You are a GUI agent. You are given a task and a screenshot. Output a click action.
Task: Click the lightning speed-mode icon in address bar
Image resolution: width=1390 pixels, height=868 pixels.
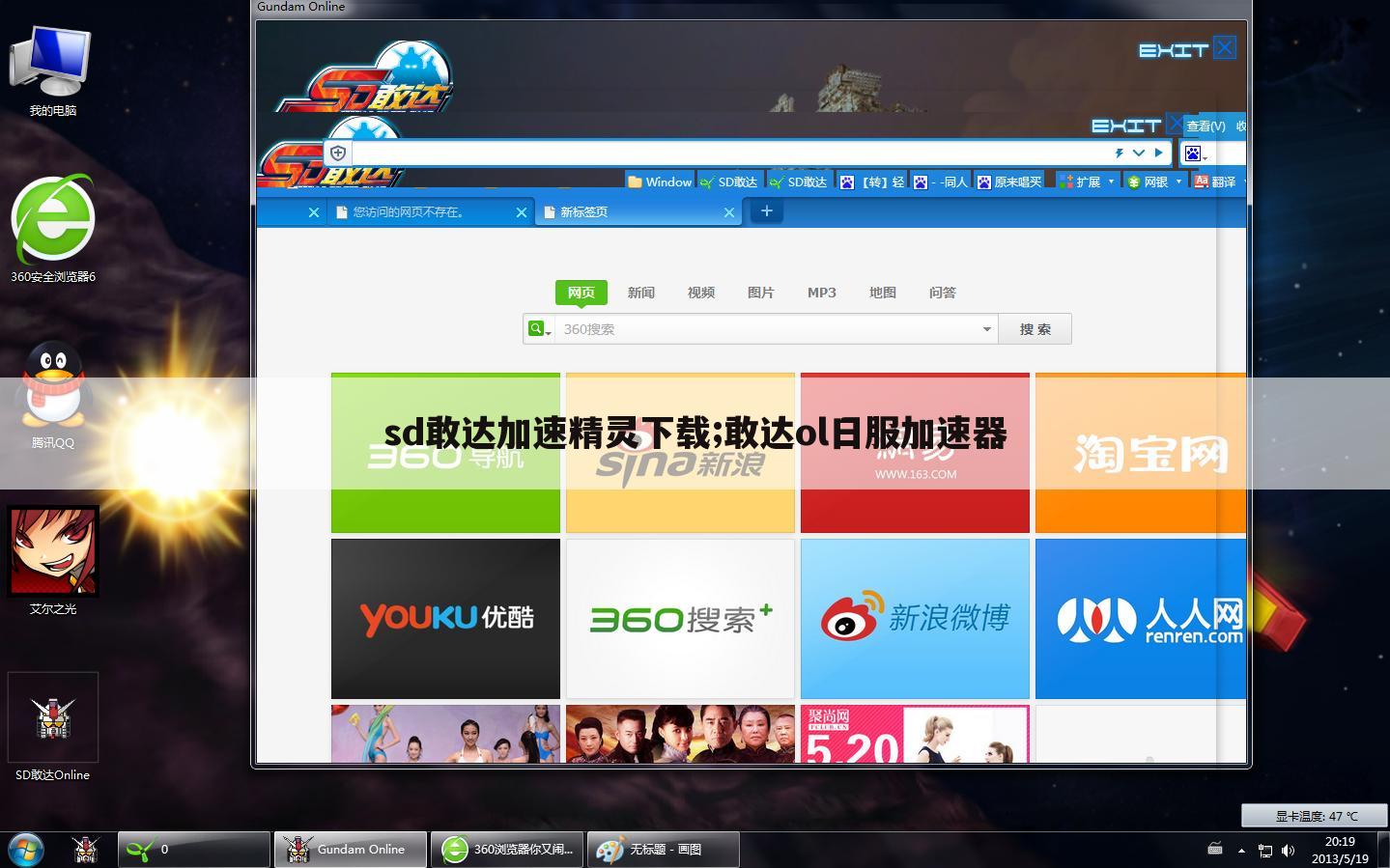click(x=1119, y=153)
